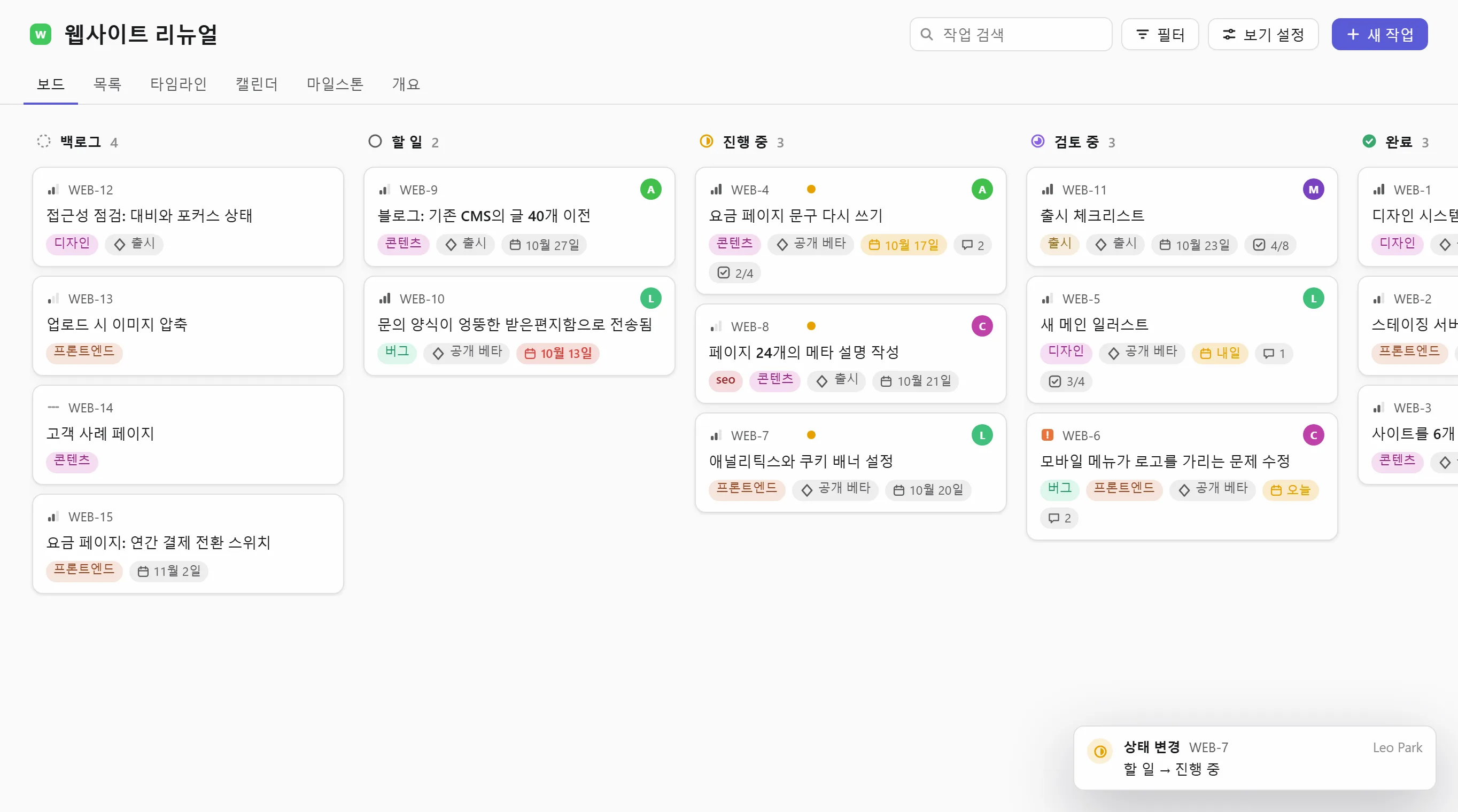Open the 2 comments badge on WEB-6

click(1059, 518)
